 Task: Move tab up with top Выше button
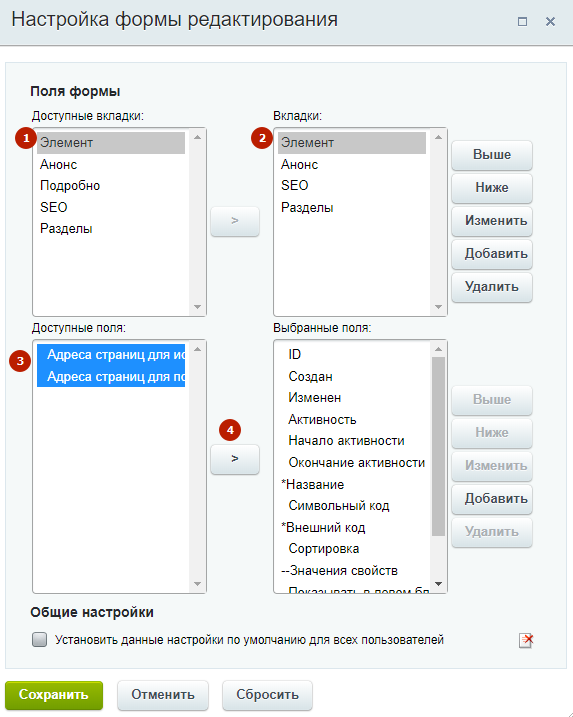[x=492, y=155]
